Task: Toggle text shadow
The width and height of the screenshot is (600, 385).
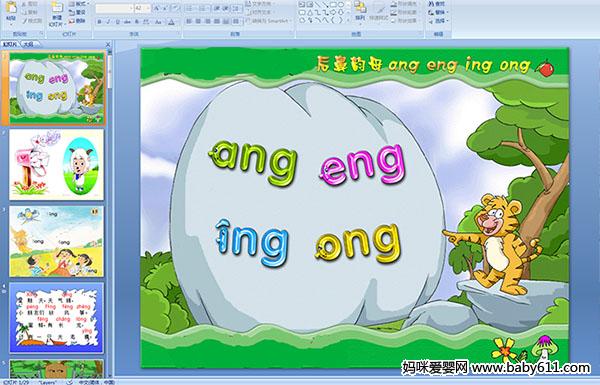Action: [x=137, y=22]
